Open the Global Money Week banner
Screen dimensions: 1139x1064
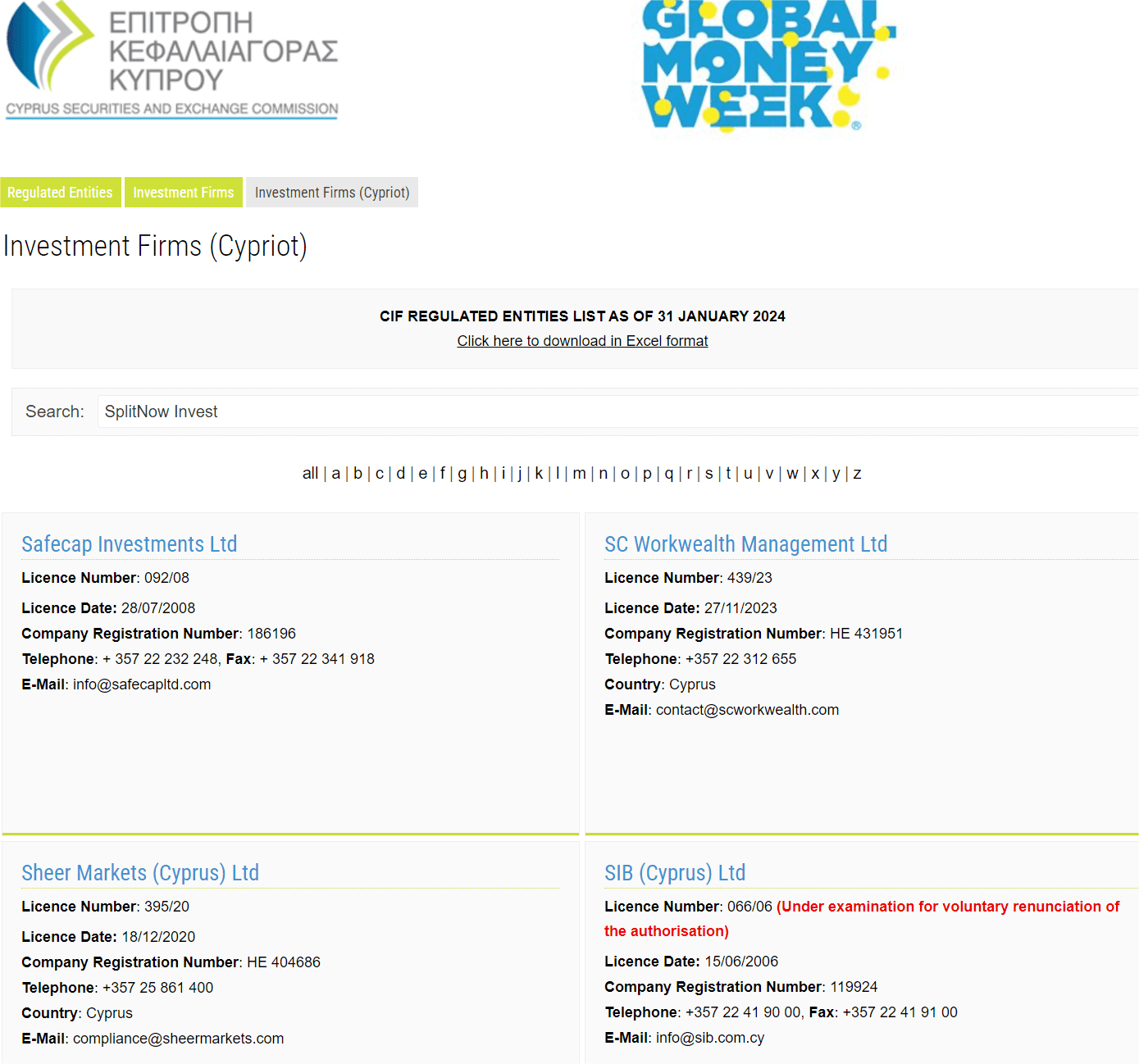pyautogui.click(x=768, y=66)
